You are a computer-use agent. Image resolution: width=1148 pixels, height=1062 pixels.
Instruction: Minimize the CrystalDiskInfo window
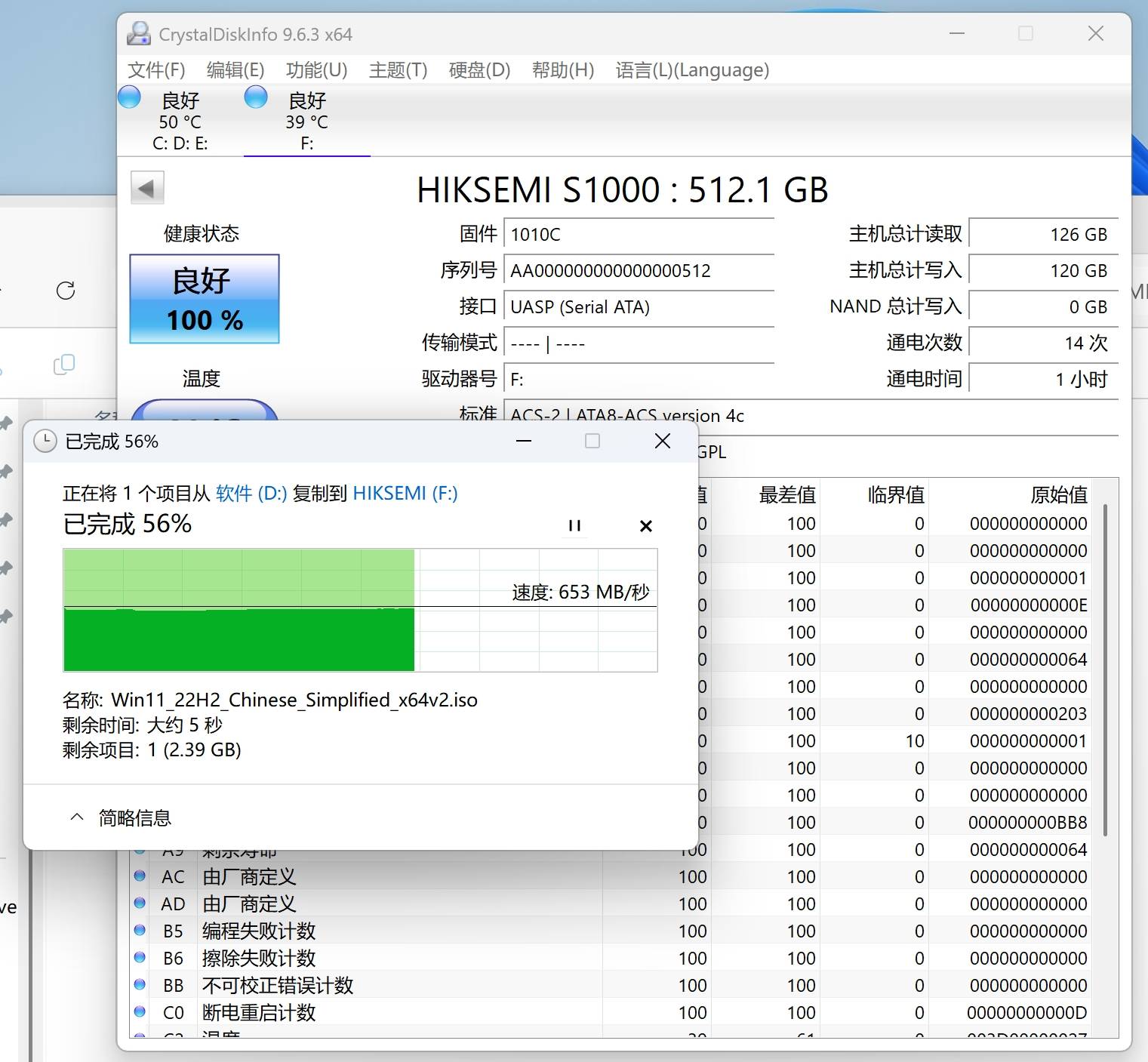pos(957,33)
